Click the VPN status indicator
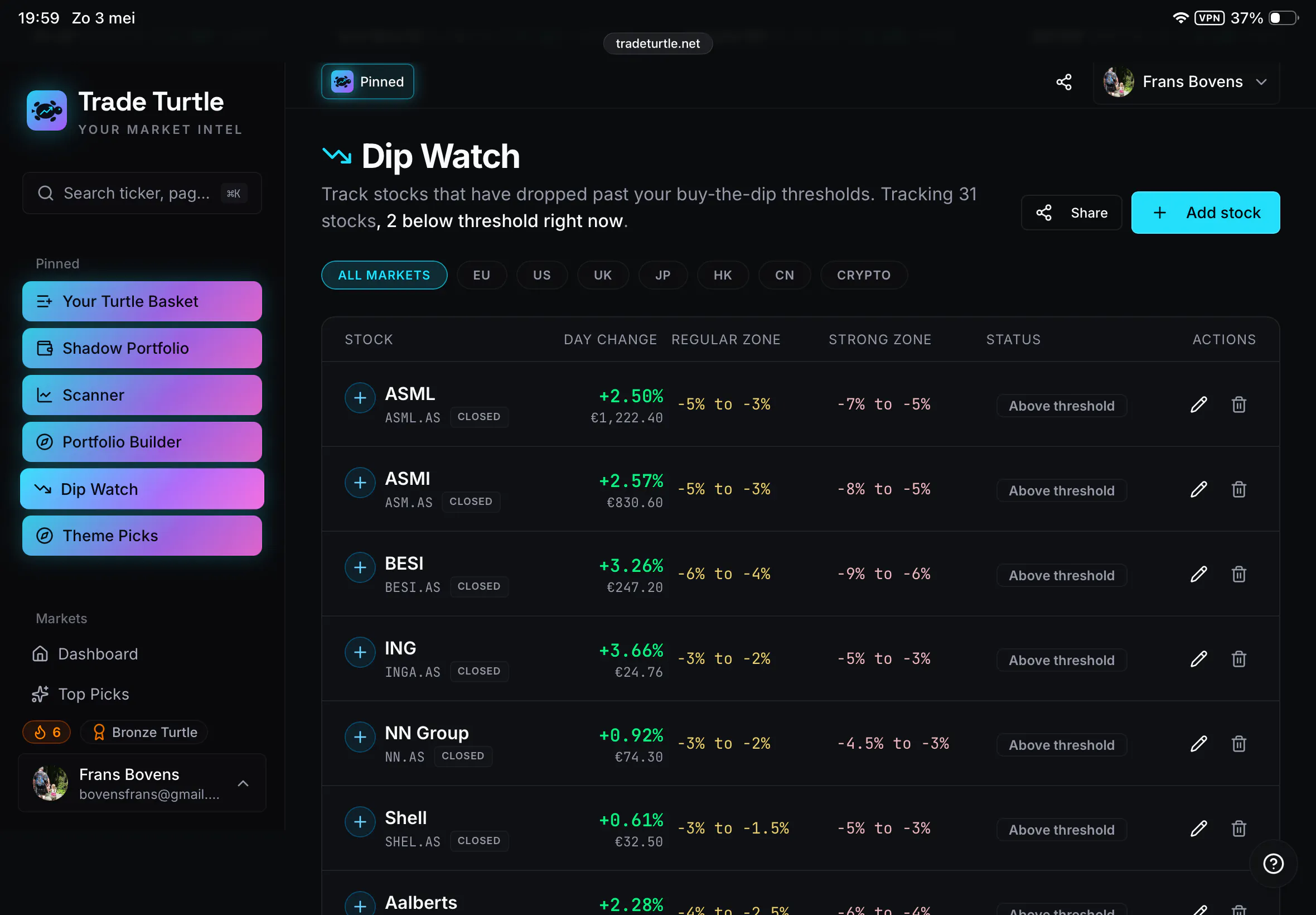1316x915 pixels. tap(1209, 18)
